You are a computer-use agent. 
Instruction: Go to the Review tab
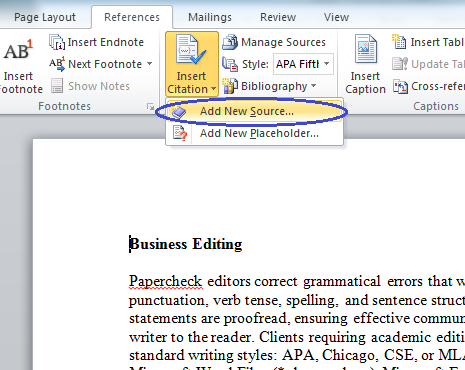click(x=278, y=17)
